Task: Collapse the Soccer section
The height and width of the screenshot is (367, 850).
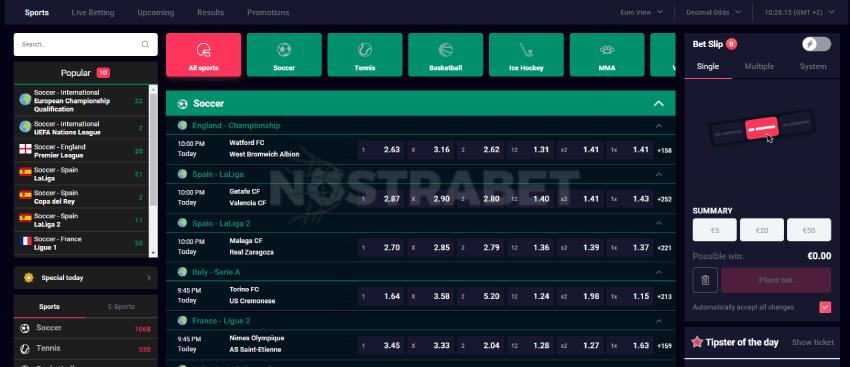Action: click(659, 104)
